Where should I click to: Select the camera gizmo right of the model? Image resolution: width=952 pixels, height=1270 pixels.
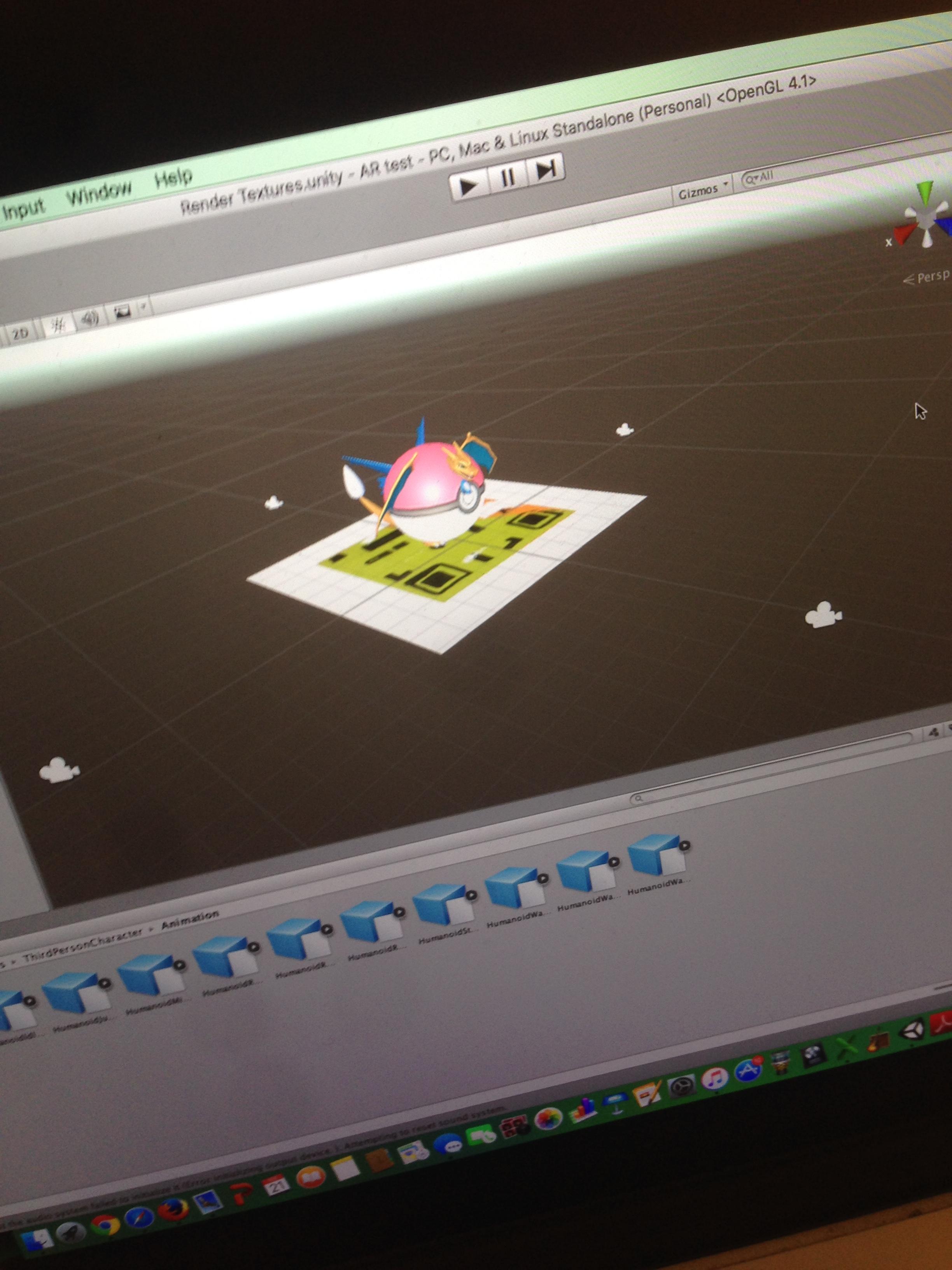tap(624, 430)
